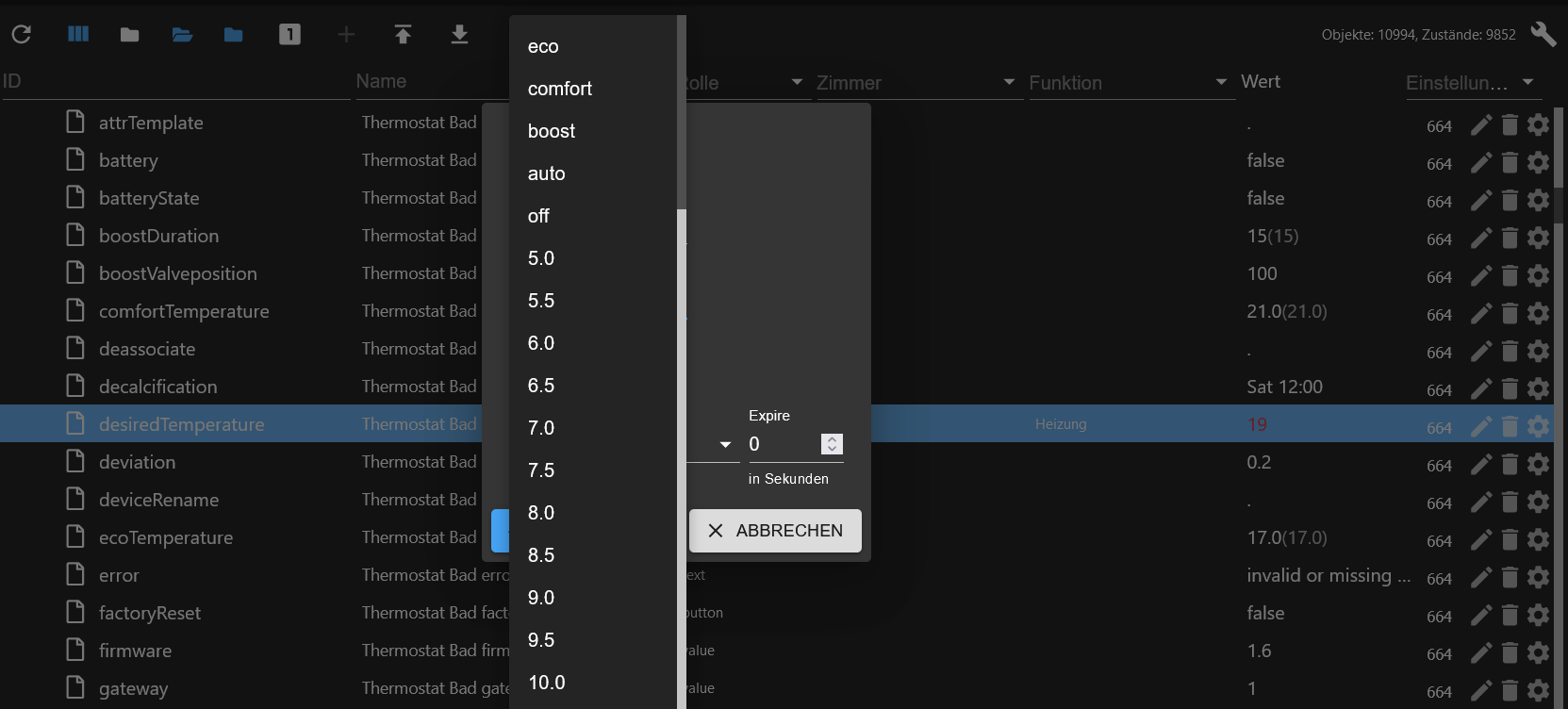Click the dialog value dropdown arrow
This screenshot has width=1568, height=709.
click(725, 444)
